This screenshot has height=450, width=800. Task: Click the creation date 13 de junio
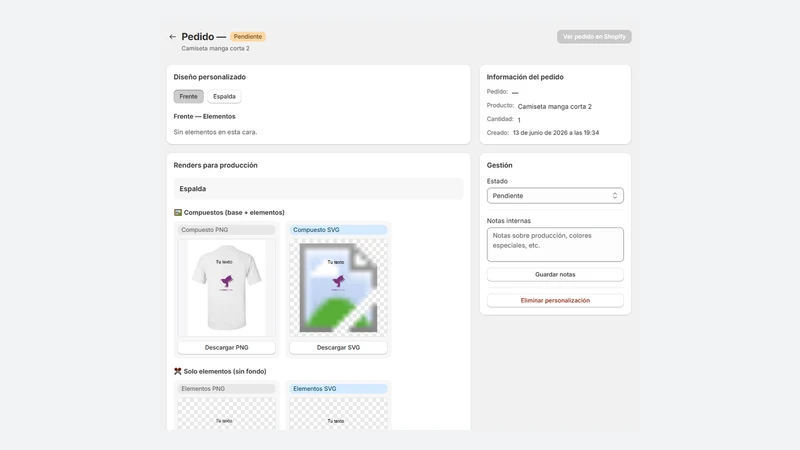click(556, 133)
